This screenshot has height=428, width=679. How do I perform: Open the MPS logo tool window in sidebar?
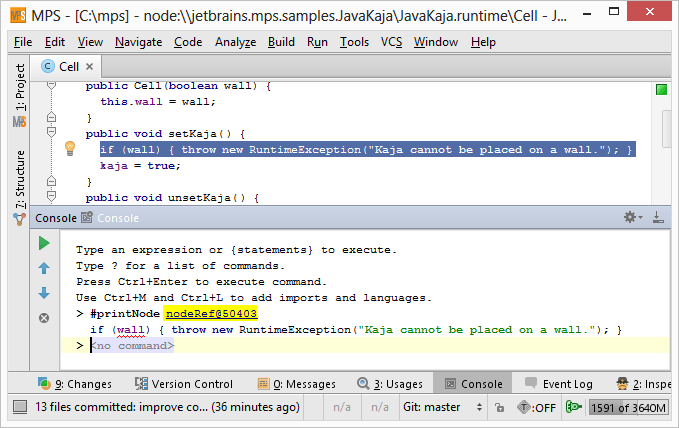pyautogui.click(x=19, y=122)
